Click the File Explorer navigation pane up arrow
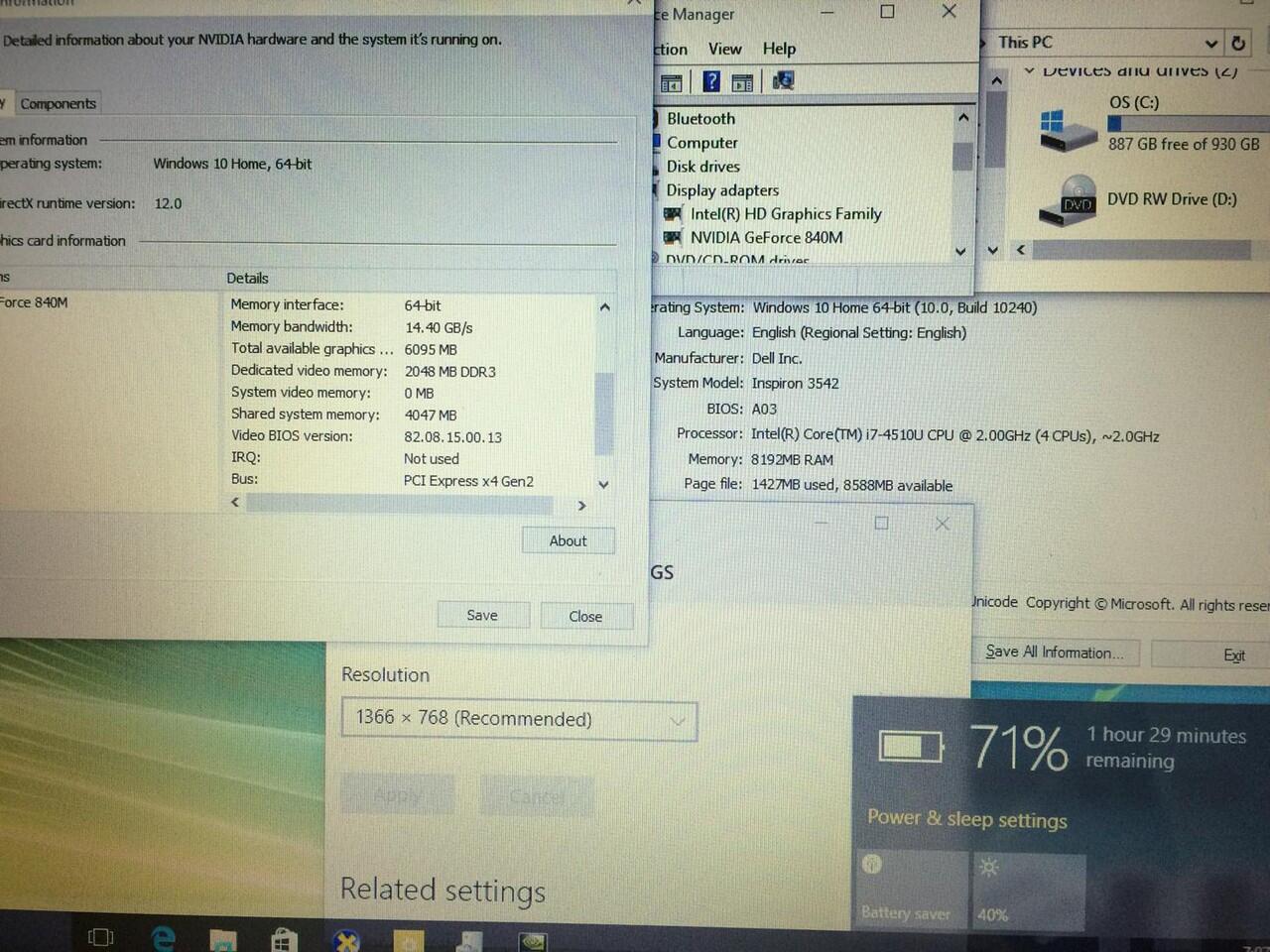 (996, 80)
